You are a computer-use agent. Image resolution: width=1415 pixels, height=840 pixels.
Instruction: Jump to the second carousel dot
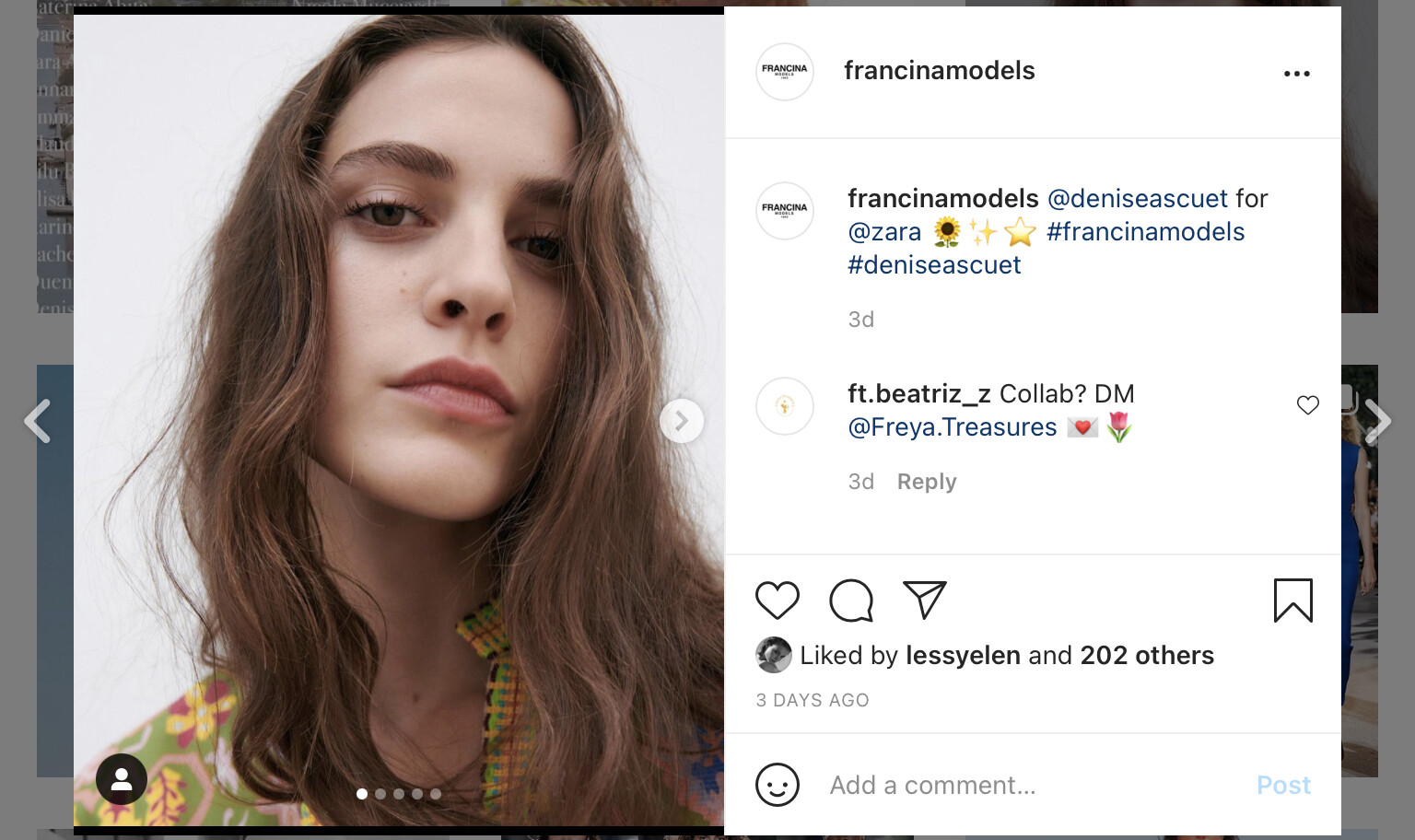pyautogui.click(x=380, y=794)
